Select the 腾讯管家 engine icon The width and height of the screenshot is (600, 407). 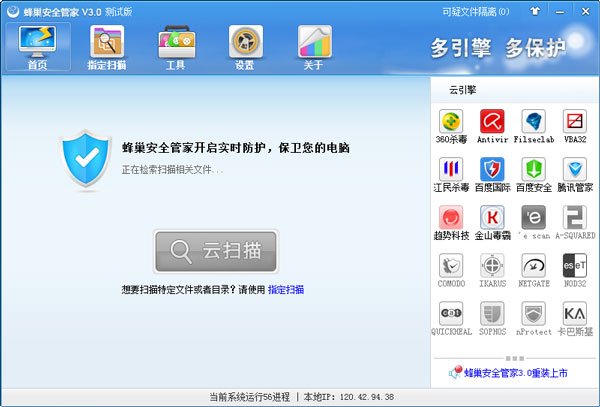575,169
